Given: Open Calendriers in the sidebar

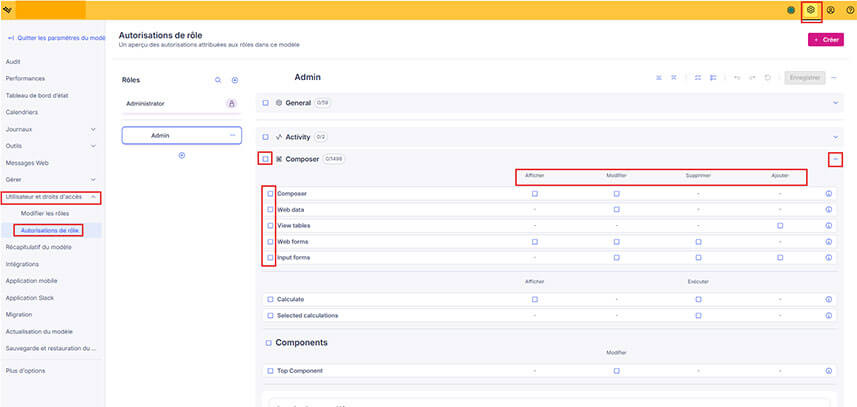Looking at the screenshot, I should 22,113.
